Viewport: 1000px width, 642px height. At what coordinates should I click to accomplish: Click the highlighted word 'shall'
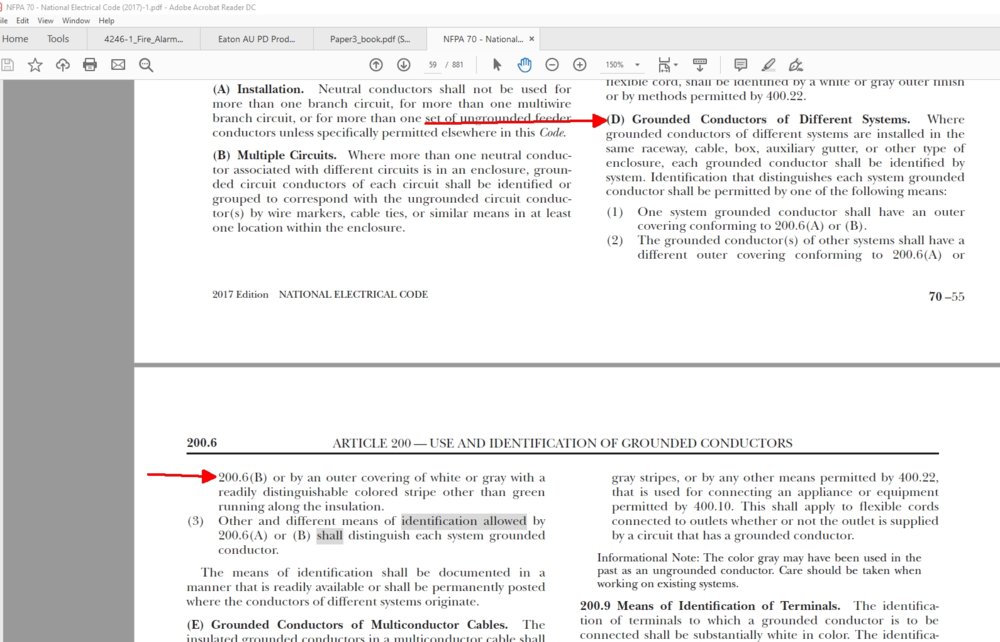pos(330,536)
